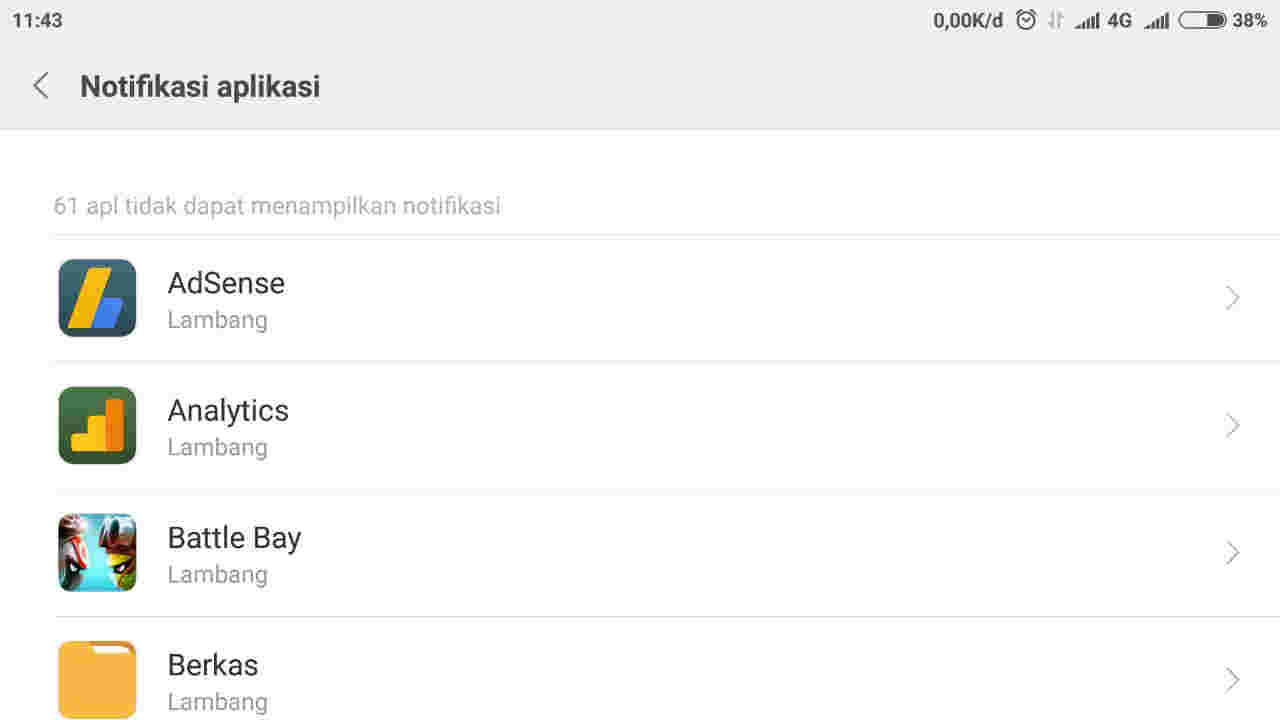
Task: Expand Berkas notification settings
Action: click(1232, 679)
